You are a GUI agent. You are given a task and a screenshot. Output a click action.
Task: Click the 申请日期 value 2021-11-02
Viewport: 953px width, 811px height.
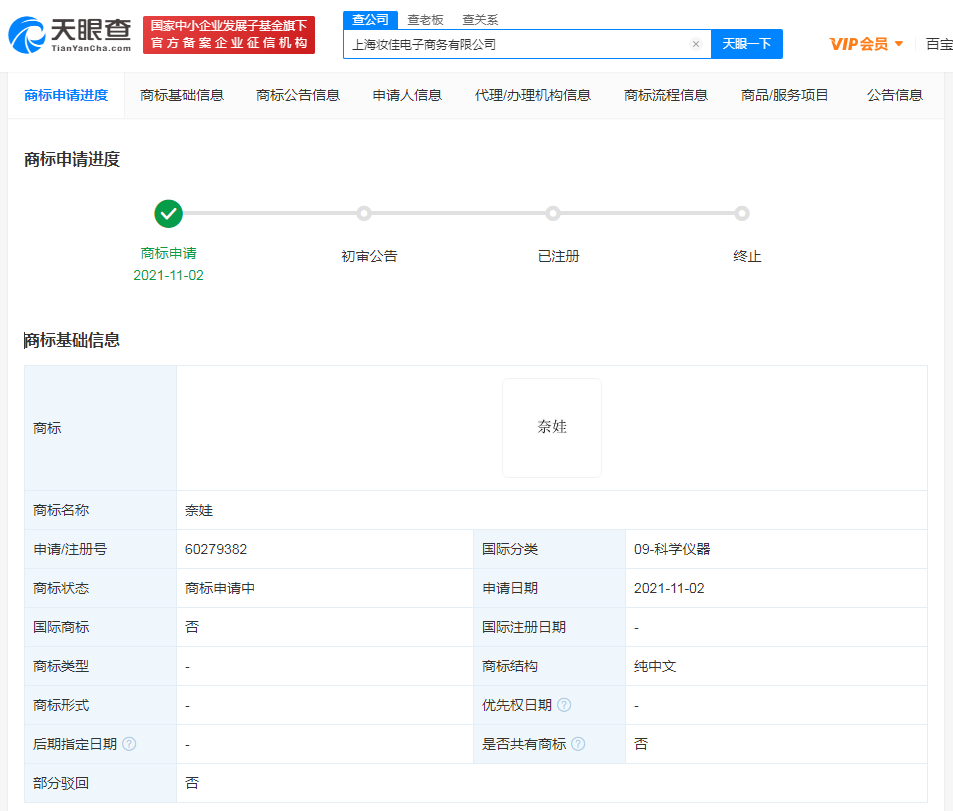point(669,588)
